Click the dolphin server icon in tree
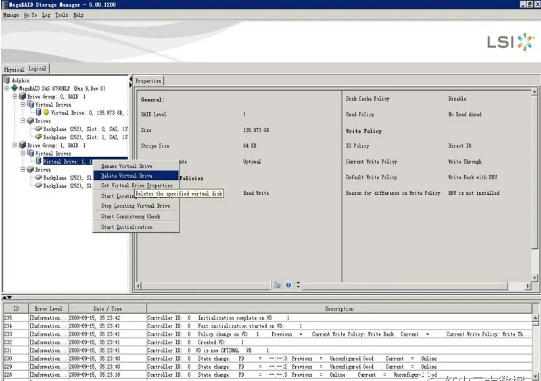The height and width of the screenshot is (381, 541). click(x=7, y=80)
